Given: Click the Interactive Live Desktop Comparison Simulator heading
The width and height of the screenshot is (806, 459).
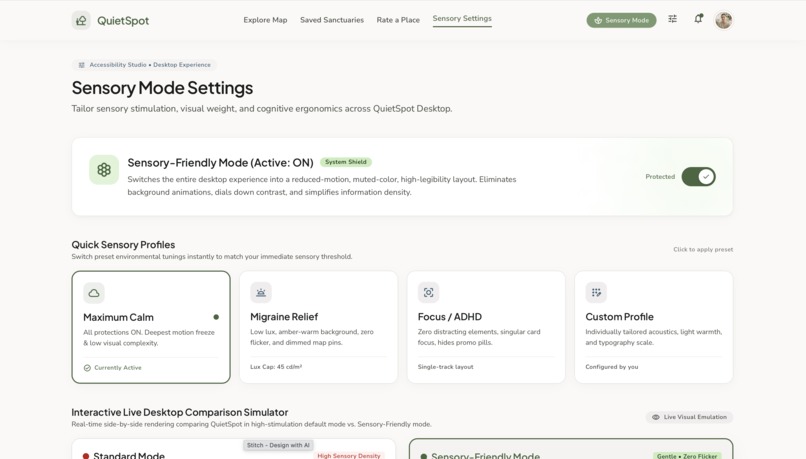Looking at the screenshot, I should tap(179, 412).
